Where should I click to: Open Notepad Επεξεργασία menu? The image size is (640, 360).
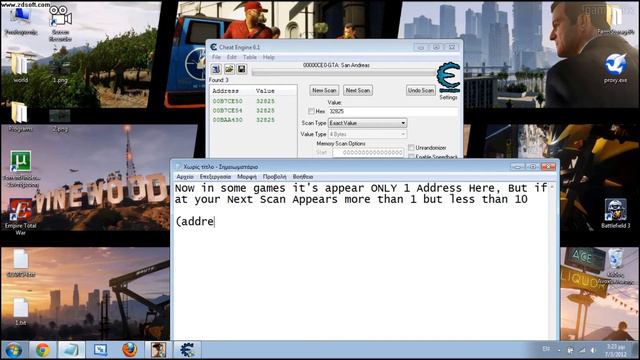(x=216, y=177)
